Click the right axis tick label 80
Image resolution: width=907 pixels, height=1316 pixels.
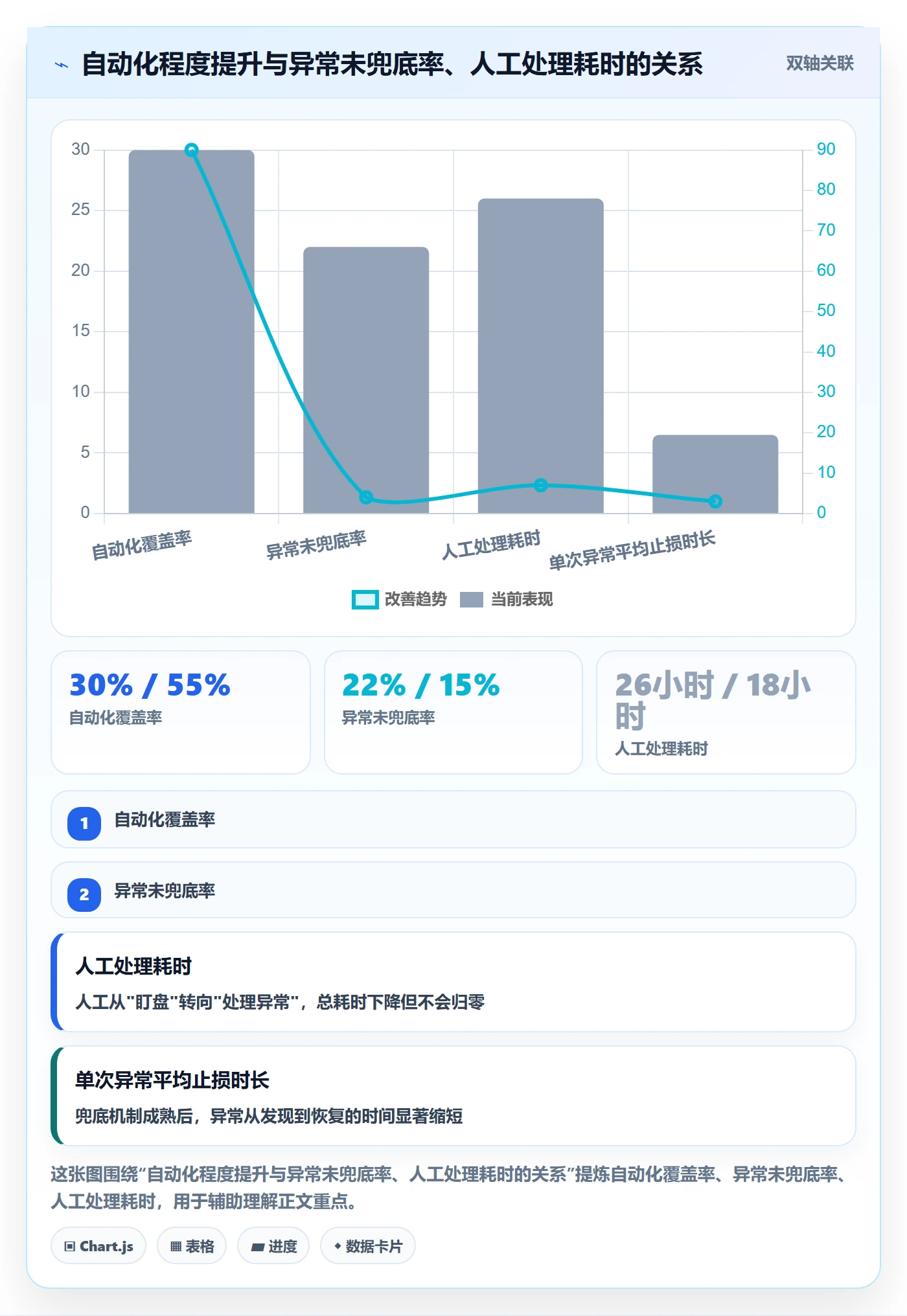[x=826, y=190]
